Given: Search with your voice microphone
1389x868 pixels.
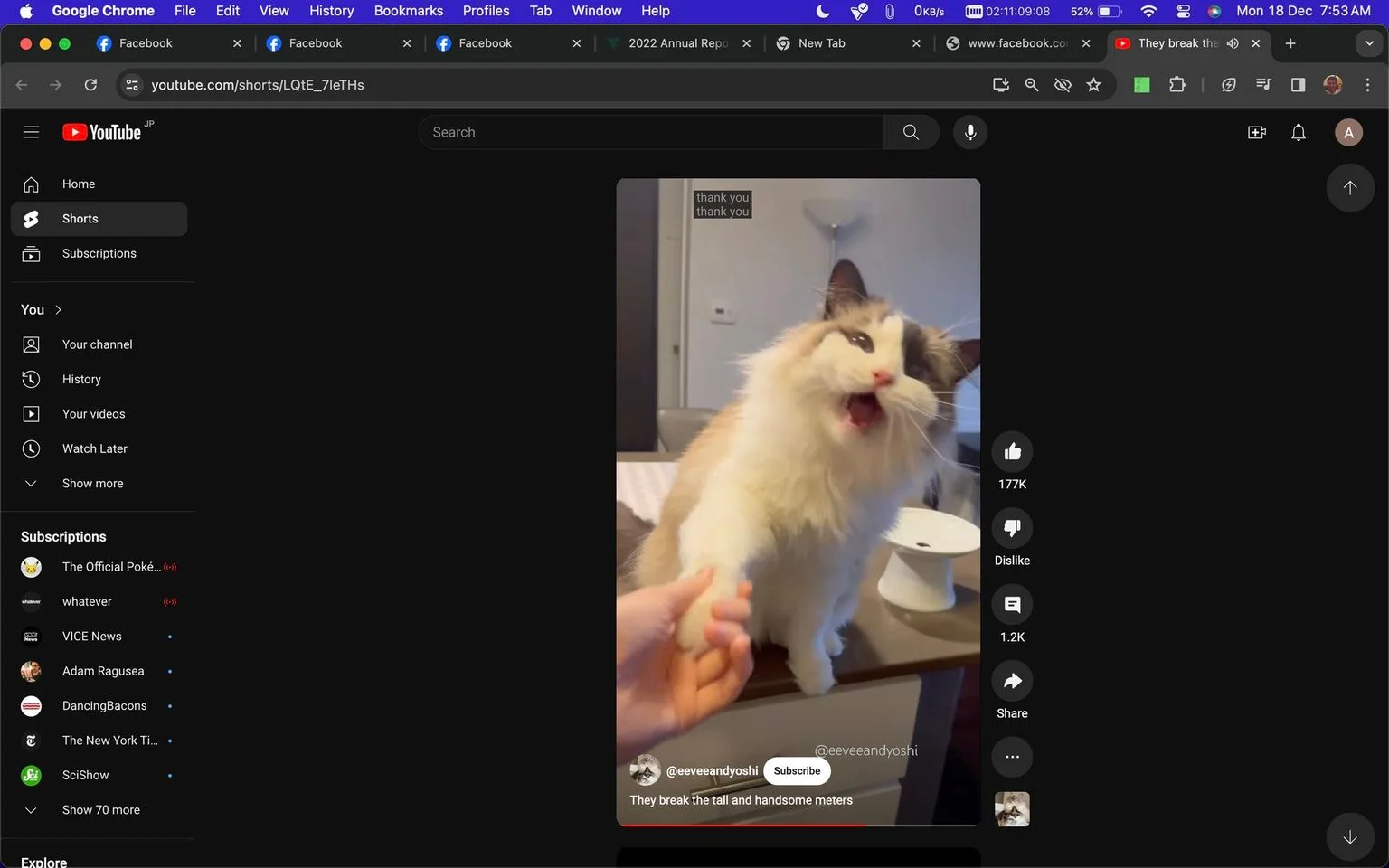Looking at the screenshot, I should pos(969,132).
